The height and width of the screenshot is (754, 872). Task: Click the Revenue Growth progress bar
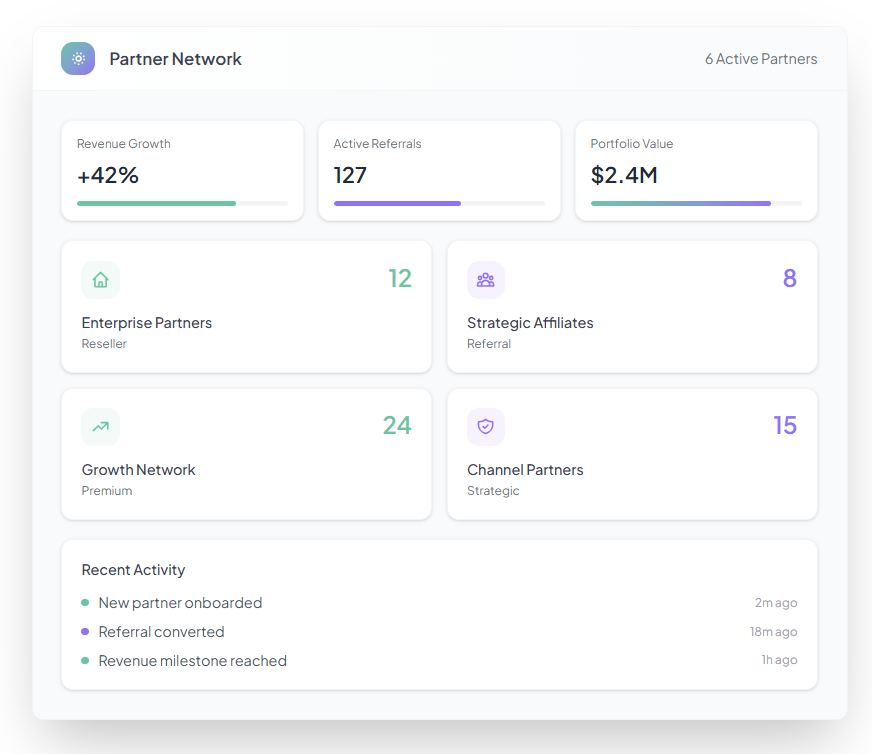[x=182, y=203]
